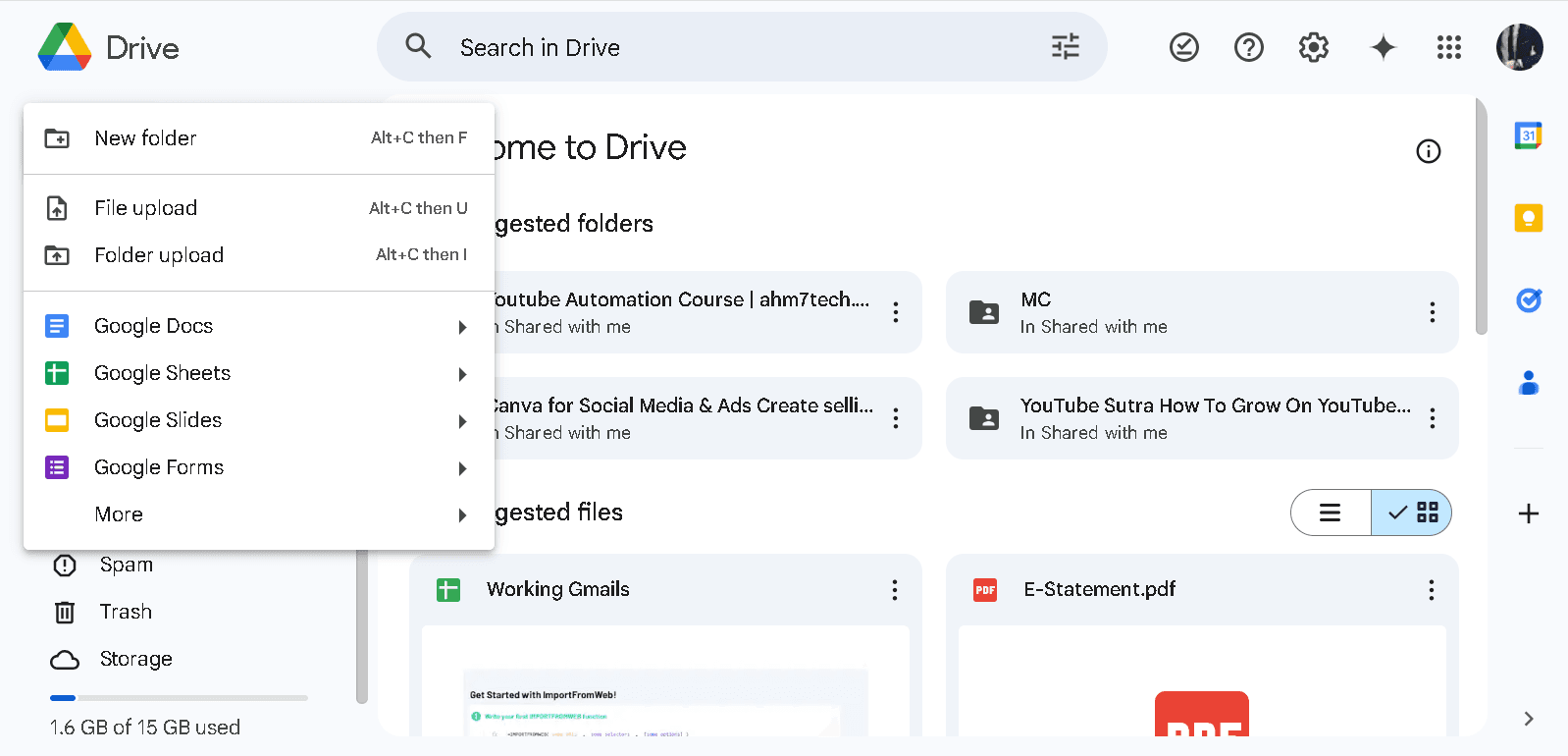Image resolution: width=1568 pixels, height=756 pixels.
Task: Open YouTube Sutra How To Grow folder
Action: [x=1202, y=418]
